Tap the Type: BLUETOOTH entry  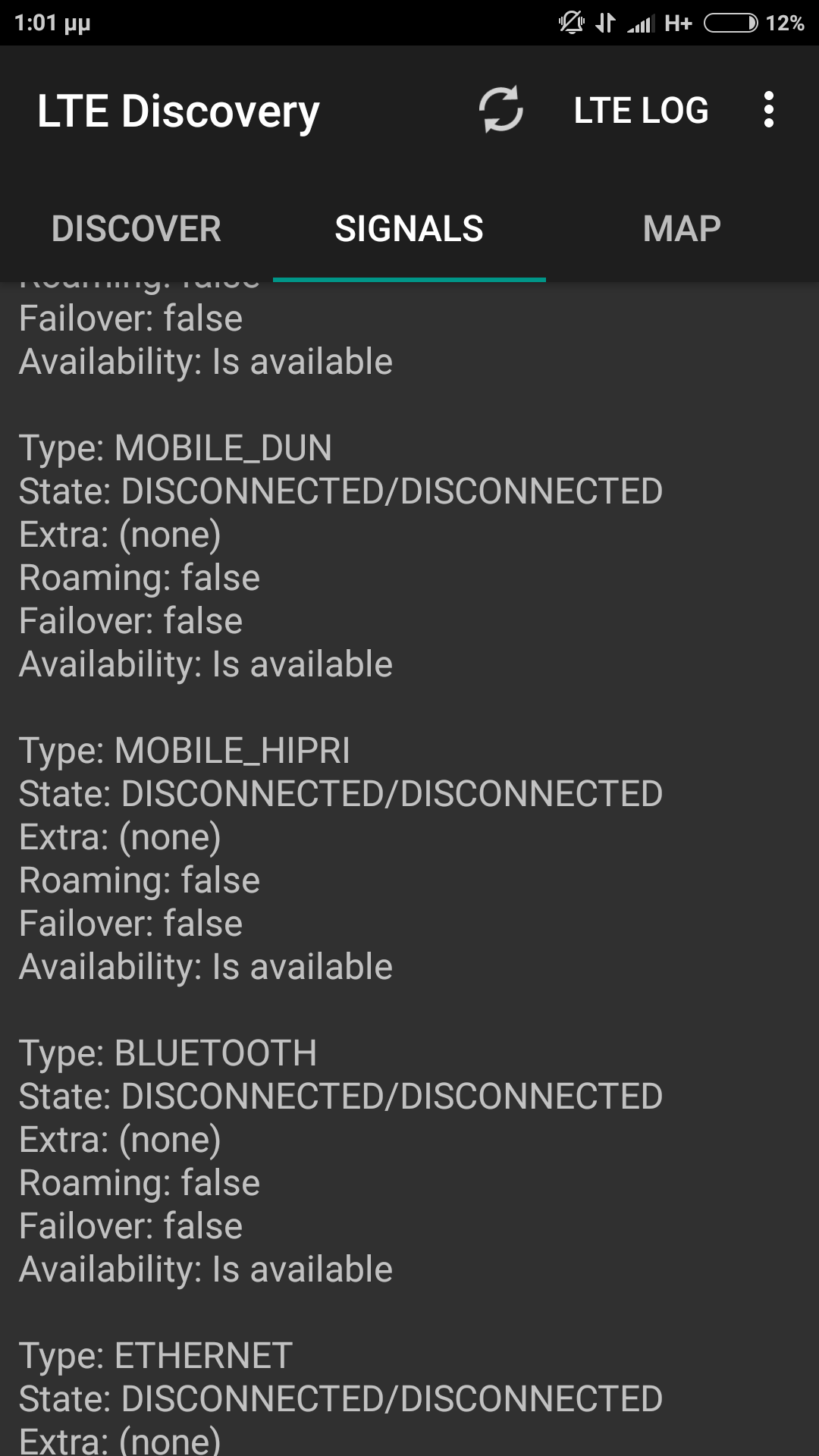(168, 1053)
